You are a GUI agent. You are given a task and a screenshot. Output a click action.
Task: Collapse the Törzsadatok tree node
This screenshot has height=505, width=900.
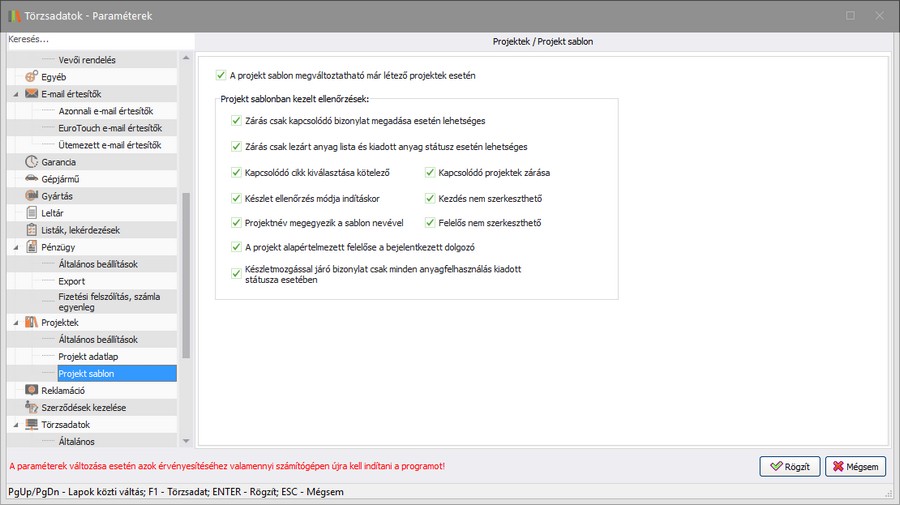click(16, 424)
